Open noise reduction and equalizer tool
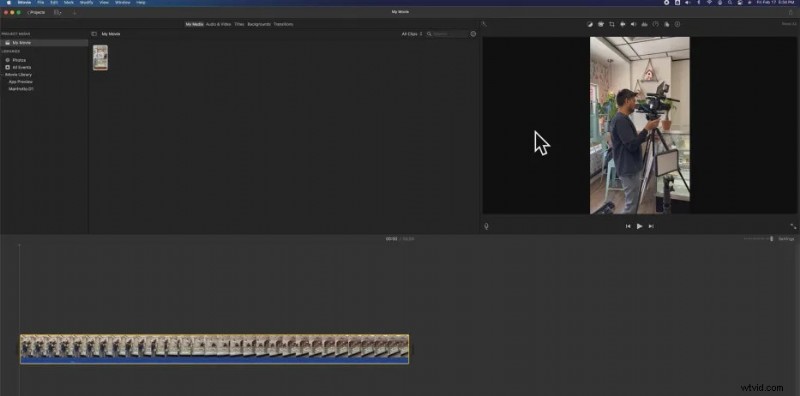This screenshot has height=396, width=800. click(644, 24)
